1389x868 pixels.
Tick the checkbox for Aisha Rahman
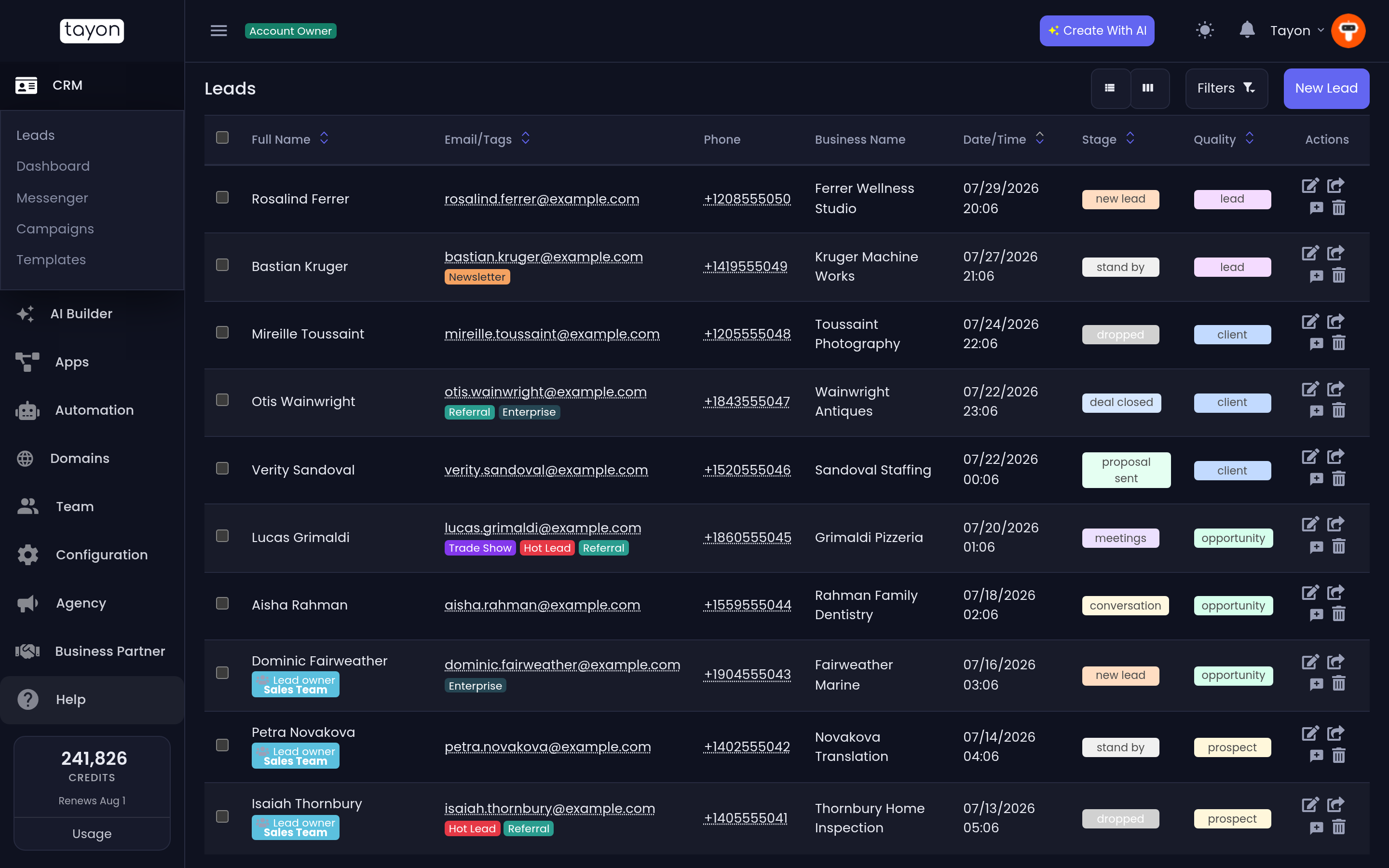[x=222, y=603]
